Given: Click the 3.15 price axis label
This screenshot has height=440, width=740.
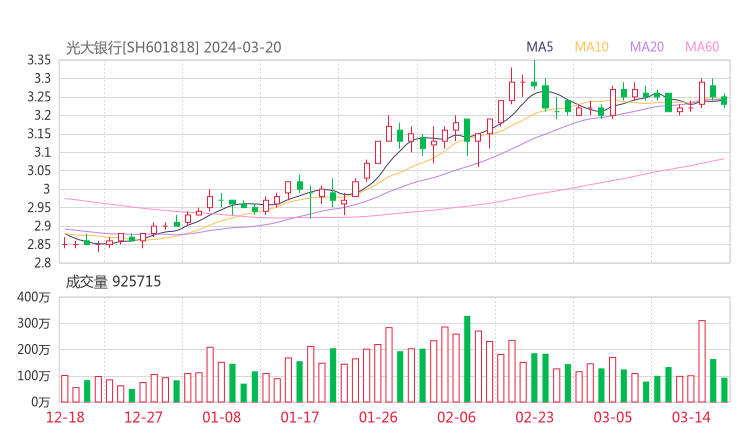Looking at the screenshot, I should pyautogui.click(x=39, y=134).
